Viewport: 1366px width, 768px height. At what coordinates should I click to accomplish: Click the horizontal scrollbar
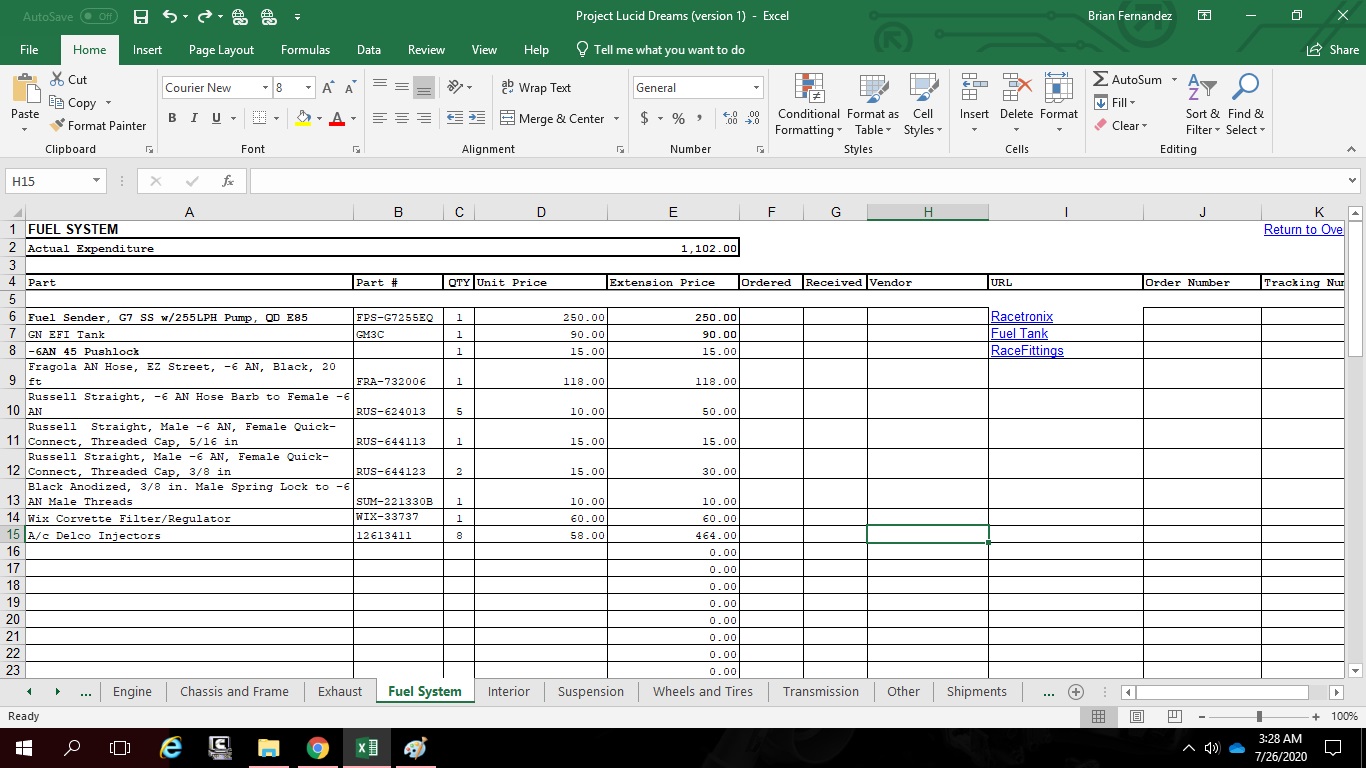tap(1222, 692)
